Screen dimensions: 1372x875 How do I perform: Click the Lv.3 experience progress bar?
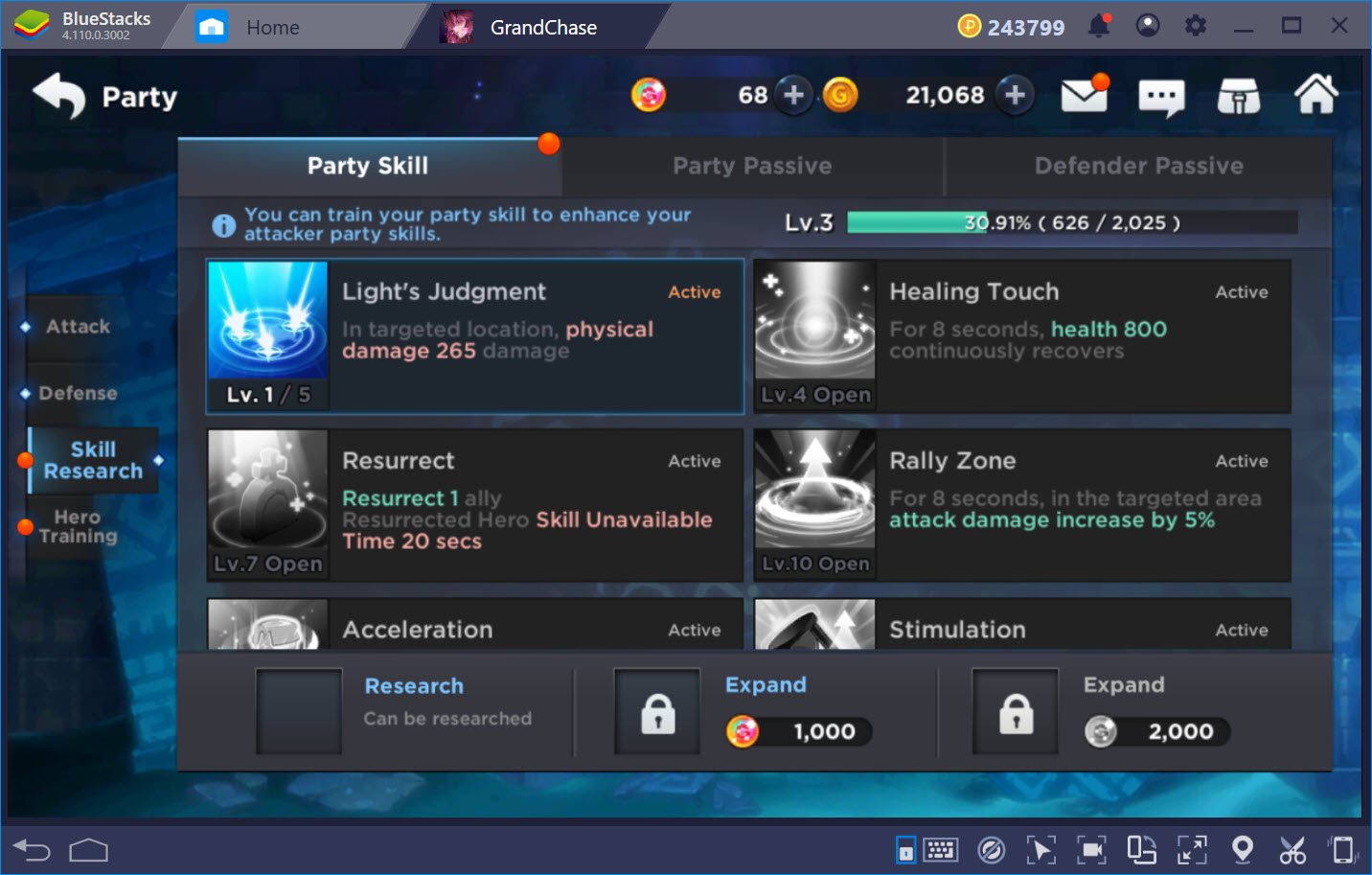pyautogui.click(x=1072, y=222)
